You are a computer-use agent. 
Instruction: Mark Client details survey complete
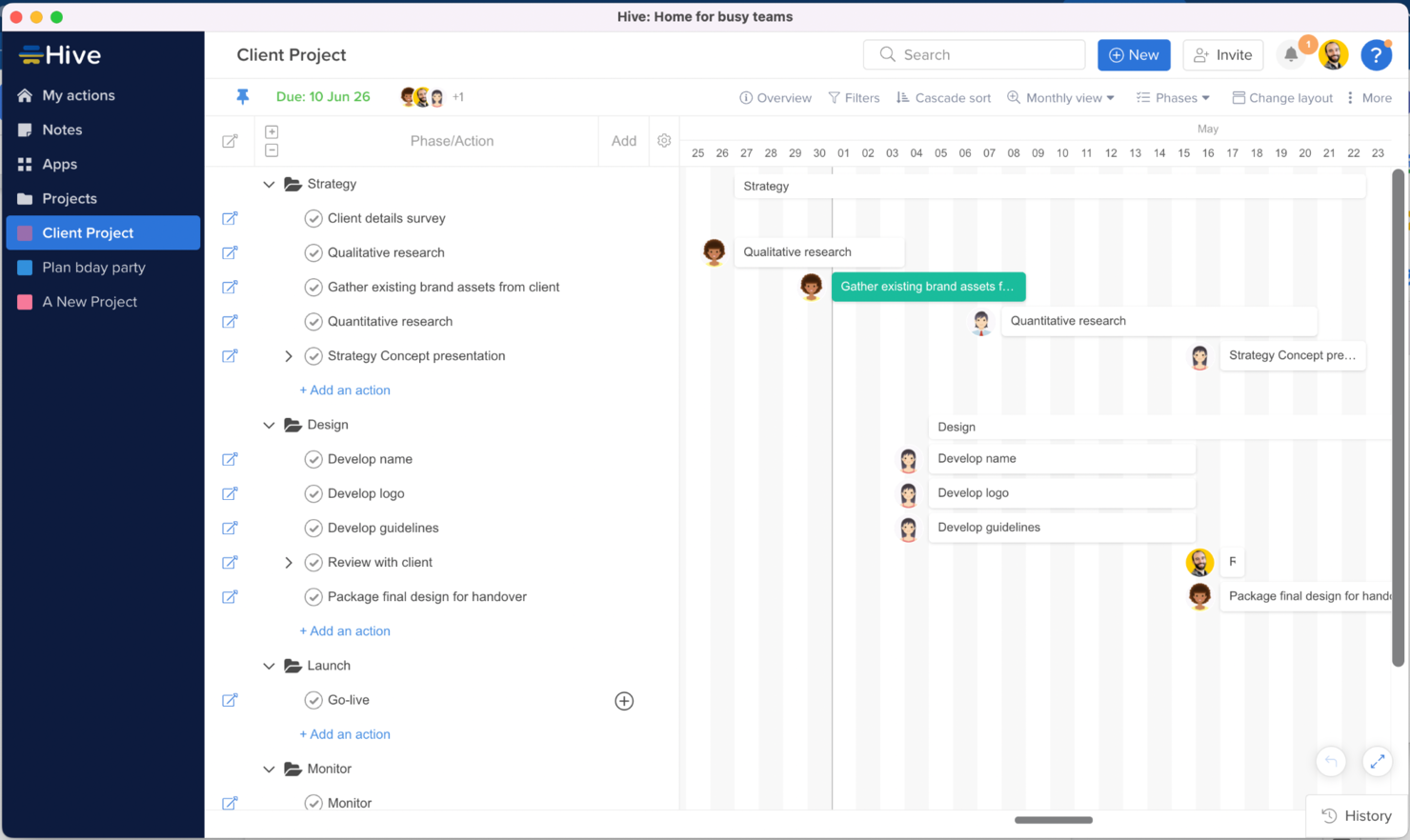(x=313, y=219)
